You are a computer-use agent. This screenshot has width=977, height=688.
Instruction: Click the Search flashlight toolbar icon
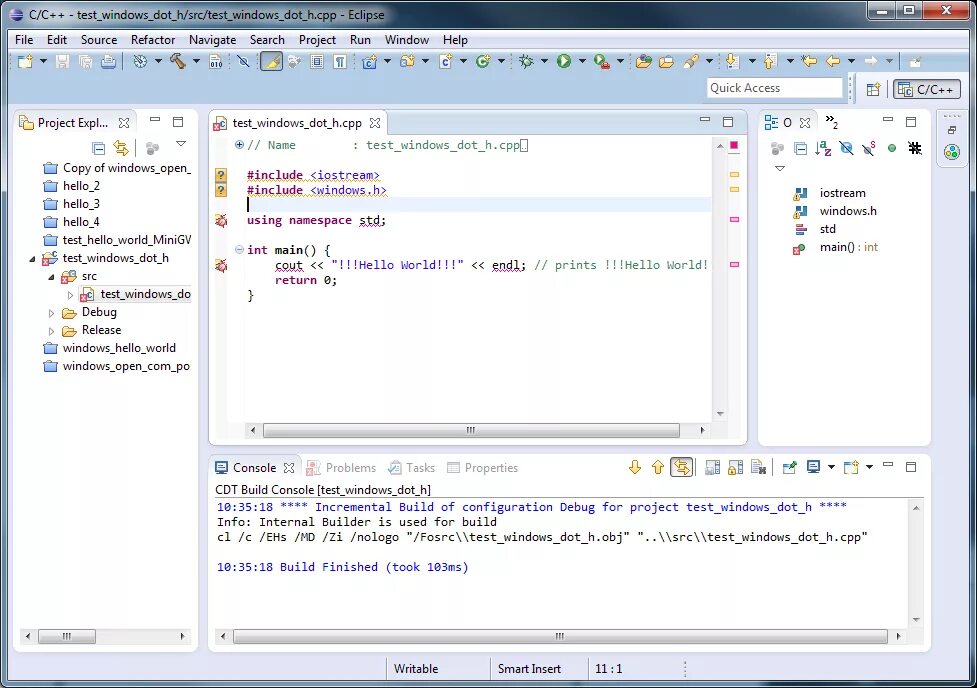tap(690, 61)
